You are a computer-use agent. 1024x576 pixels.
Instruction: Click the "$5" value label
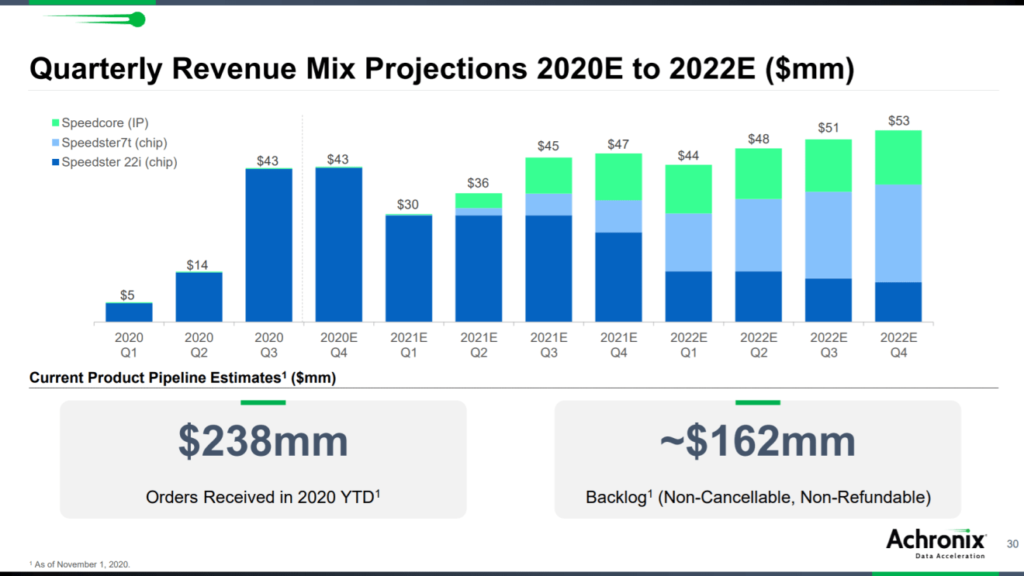(127, 295)
